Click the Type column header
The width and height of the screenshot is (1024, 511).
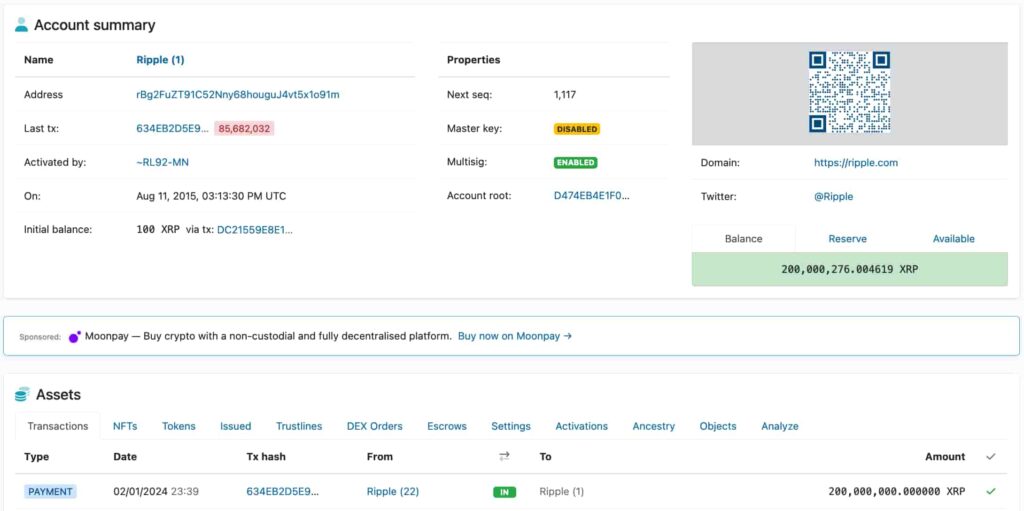tap(37, 457)
